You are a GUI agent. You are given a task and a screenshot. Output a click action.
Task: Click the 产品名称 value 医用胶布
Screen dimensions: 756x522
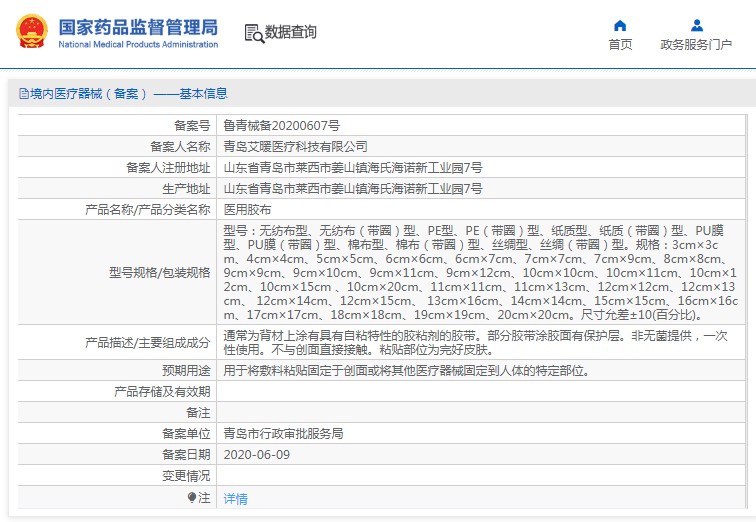click(247, 210)
